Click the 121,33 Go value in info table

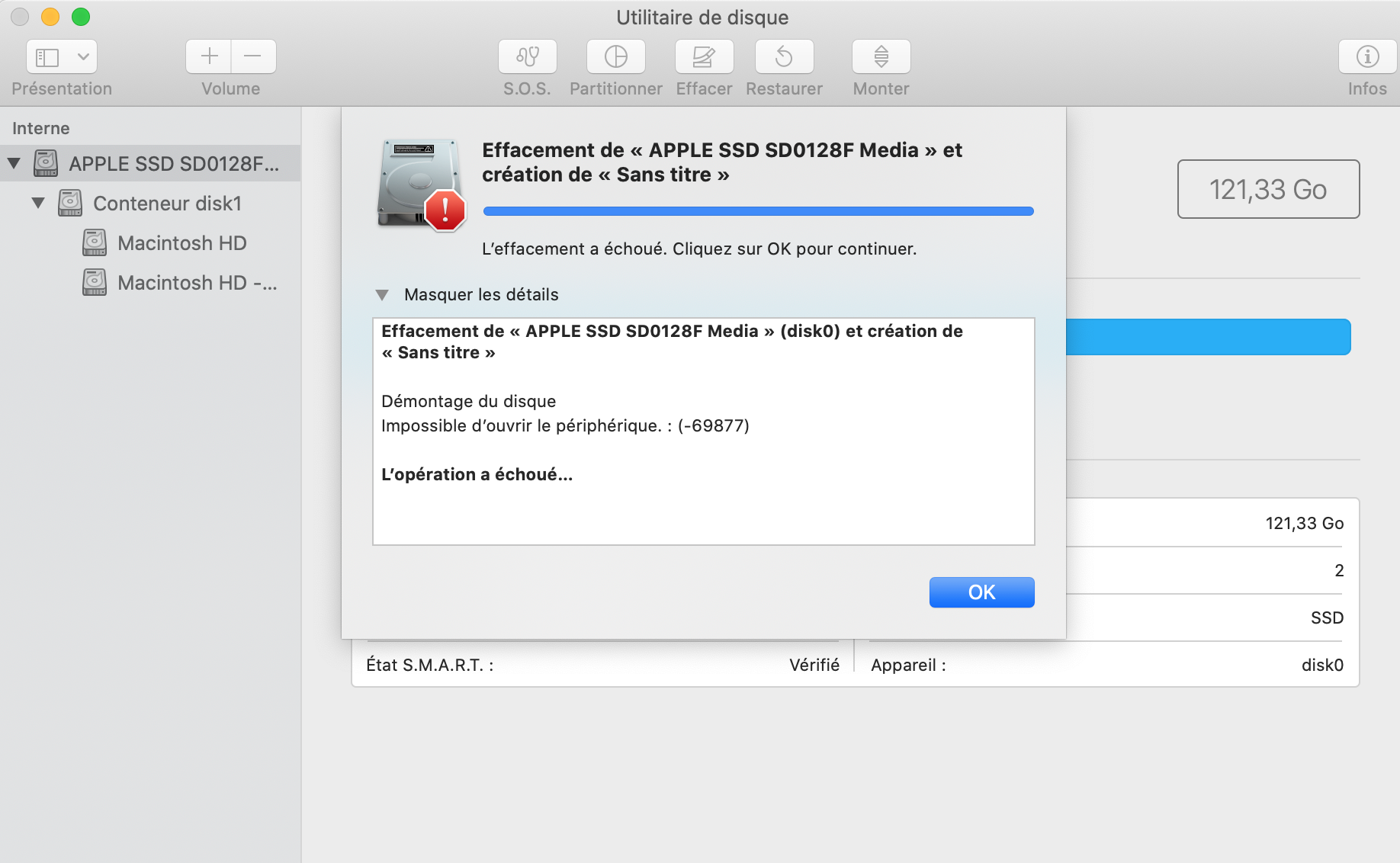coord(1305,523)
